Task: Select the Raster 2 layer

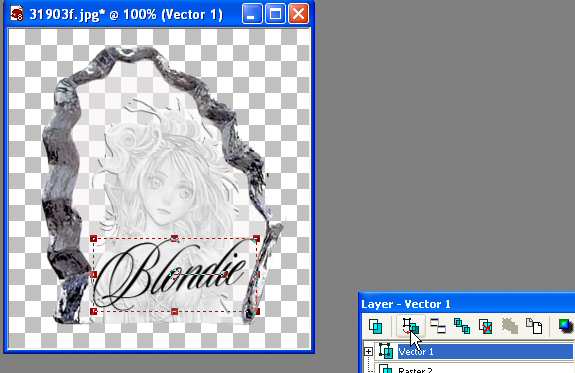Action: [476, 369]
